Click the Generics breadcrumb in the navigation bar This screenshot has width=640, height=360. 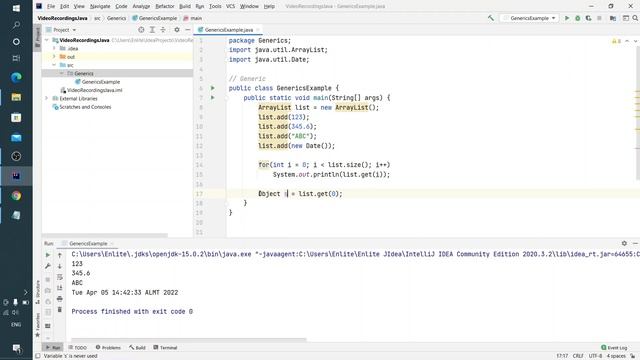tap(116, 18)
